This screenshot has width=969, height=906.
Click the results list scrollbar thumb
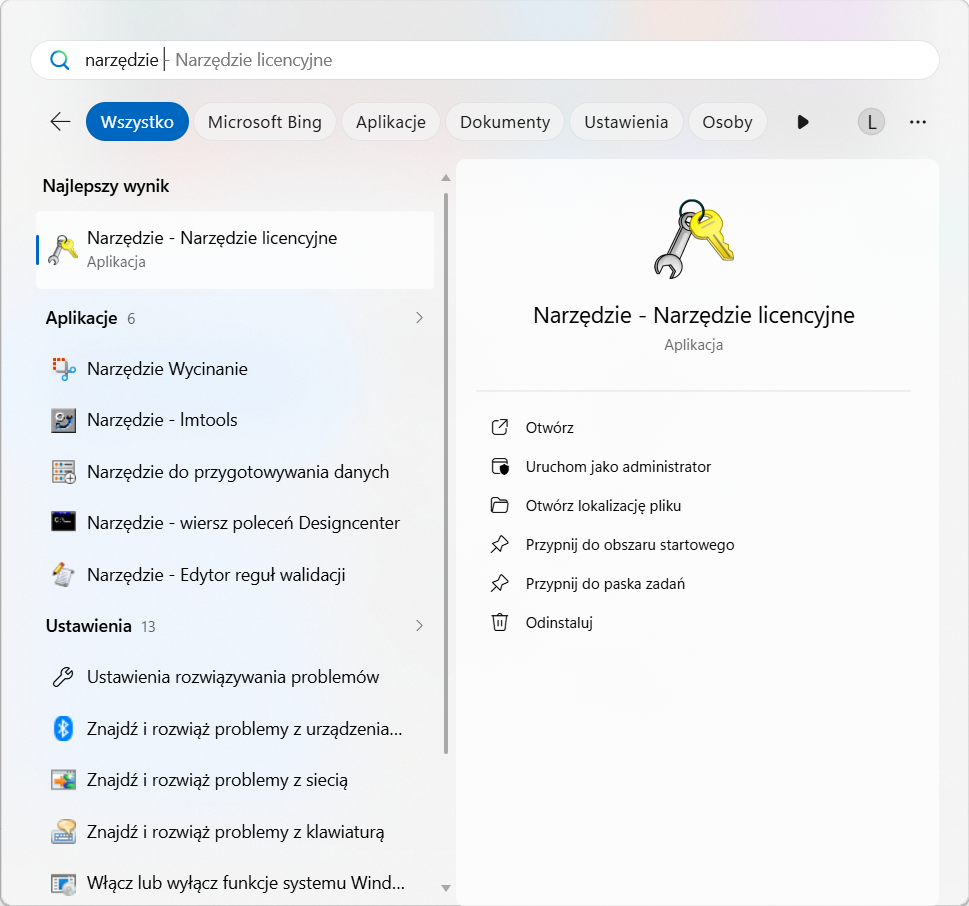446,473
